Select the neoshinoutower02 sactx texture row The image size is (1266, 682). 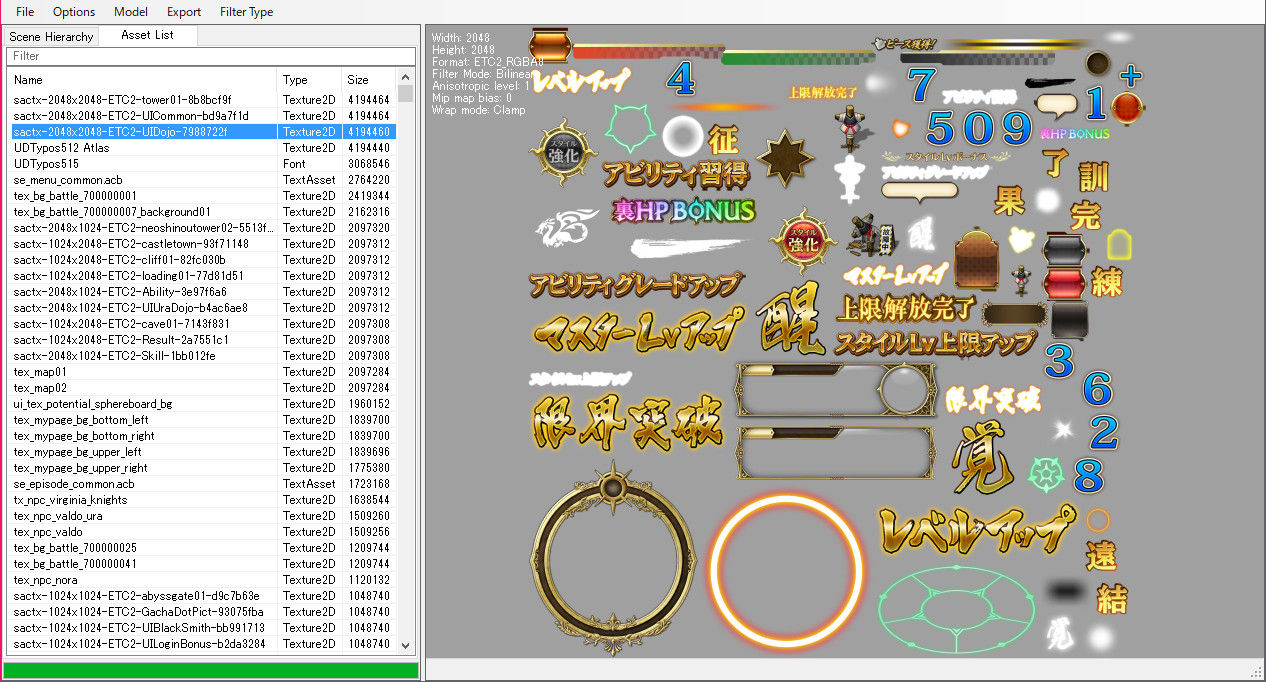[203, 228]
